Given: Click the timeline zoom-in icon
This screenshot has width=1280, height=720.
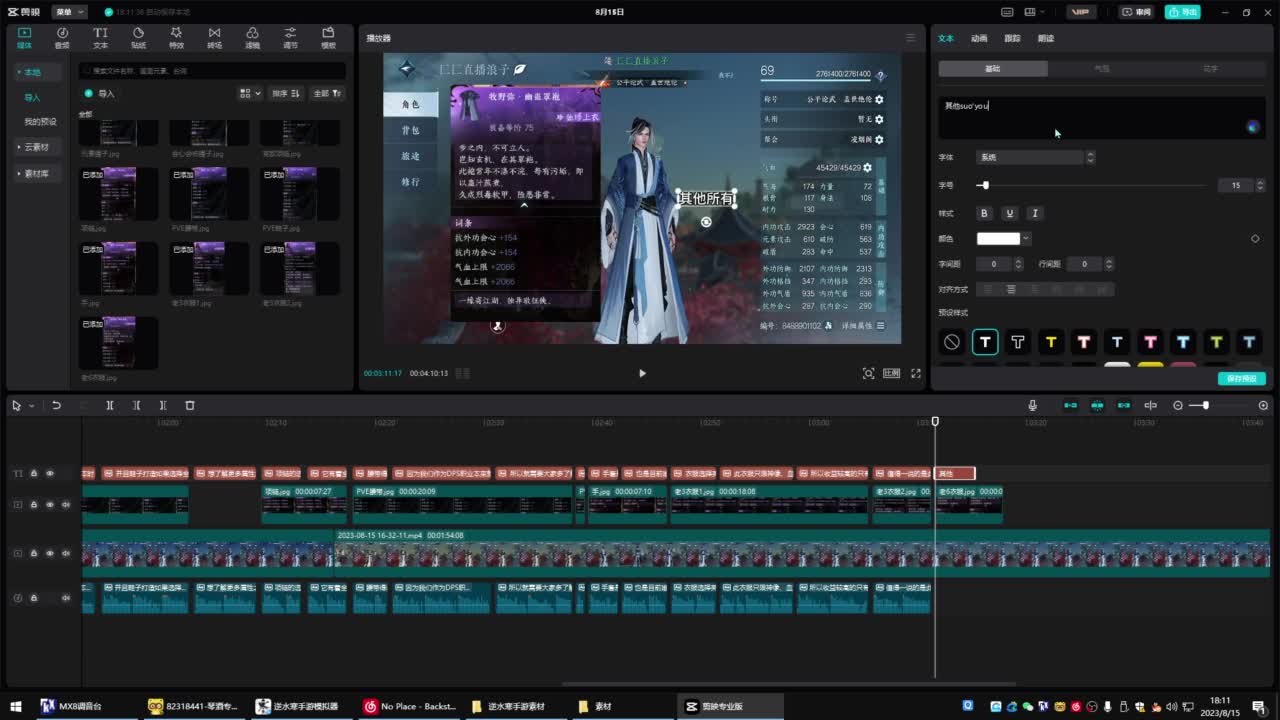Looking at the screenshot, I should tap(1263, 405).
